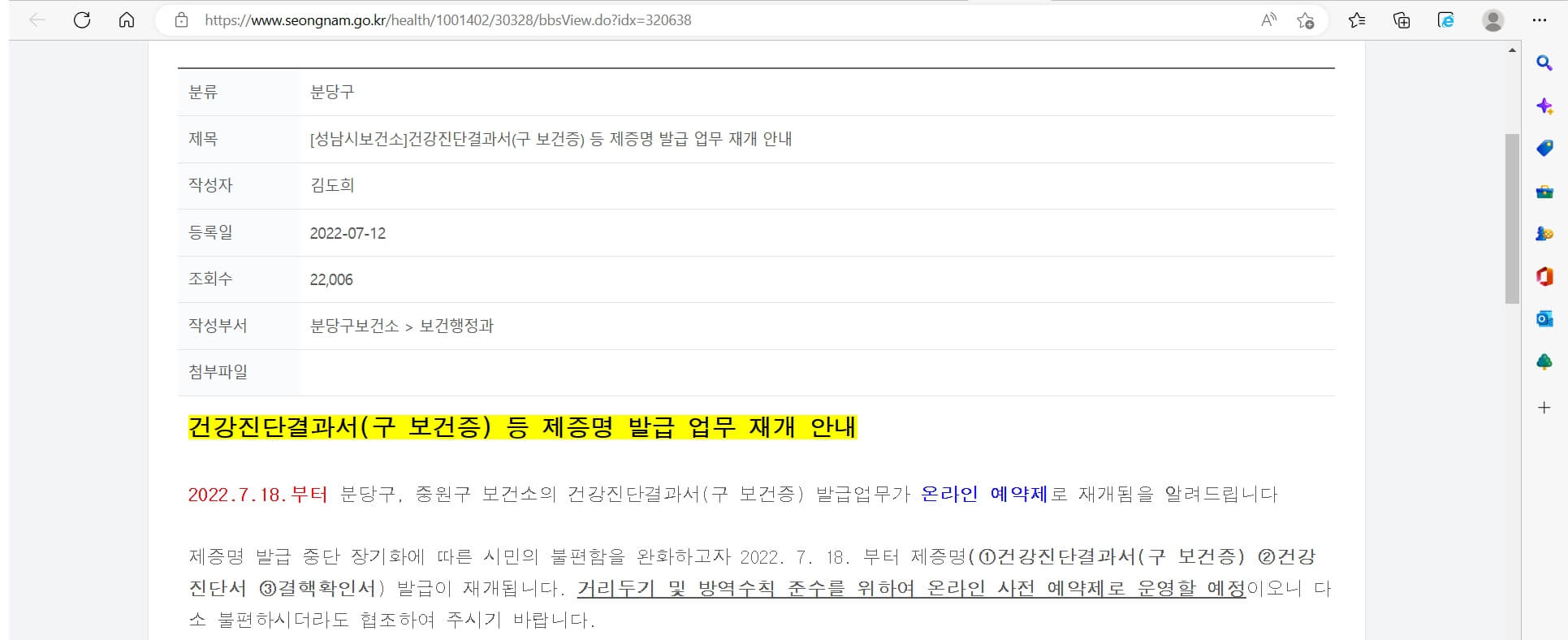The width and height of the screenshot is (1568, 640).
Task: View site lock information icon
Action: (x=182, y=20)
